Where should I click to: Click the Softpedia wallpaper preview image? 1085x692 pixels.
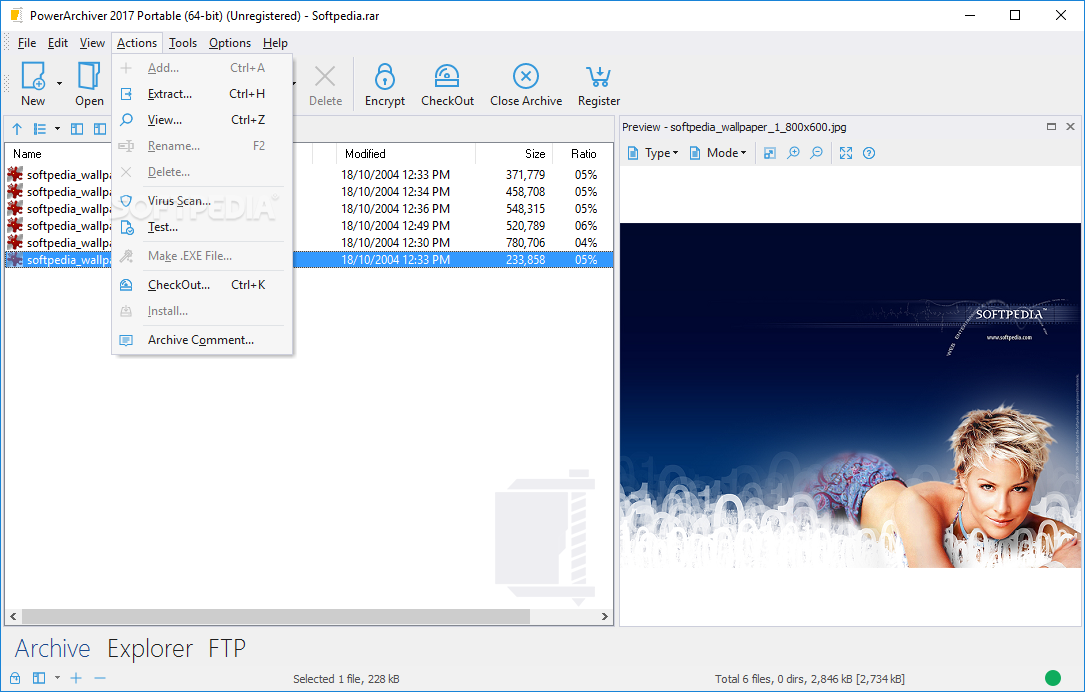click(850, 395)
